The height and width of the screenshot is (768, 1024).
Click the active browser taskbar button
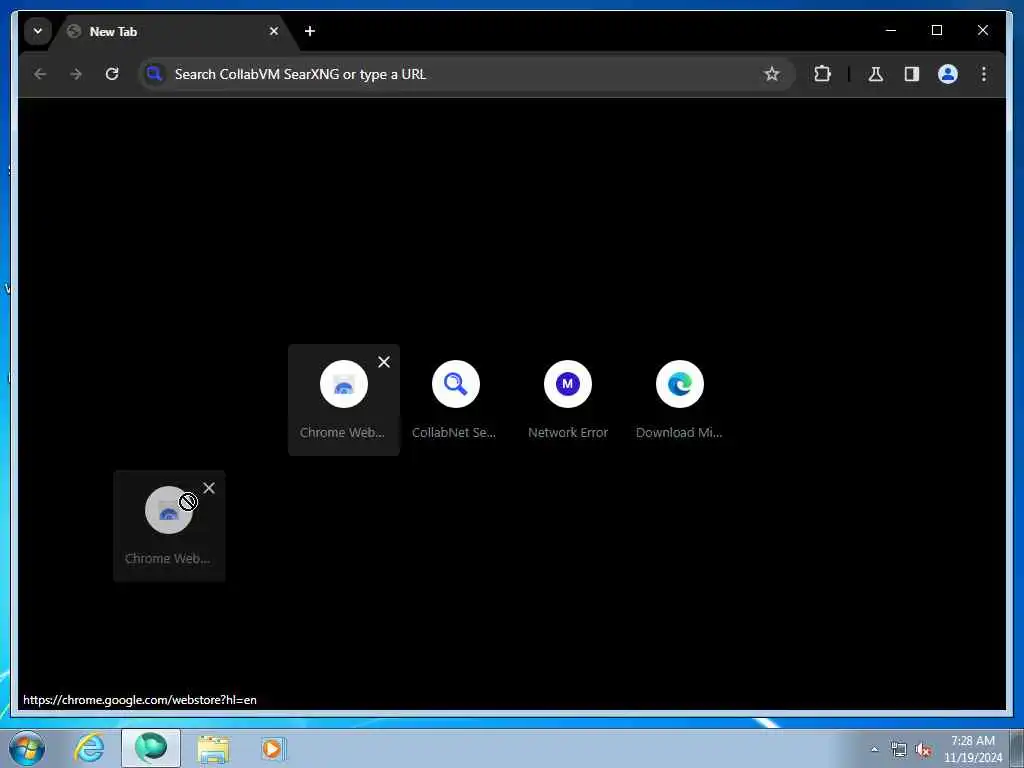coord(151,748)
